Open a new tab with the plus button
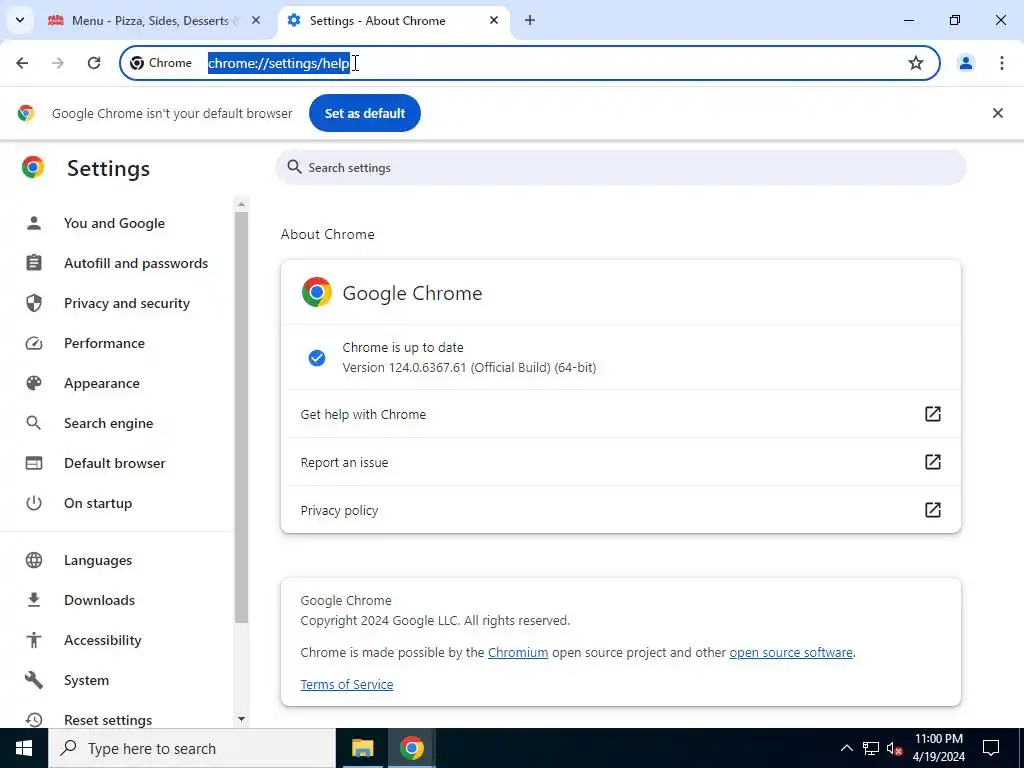Image resolution: width=1024 pixels, height=768 pixels. pos(530,20)
